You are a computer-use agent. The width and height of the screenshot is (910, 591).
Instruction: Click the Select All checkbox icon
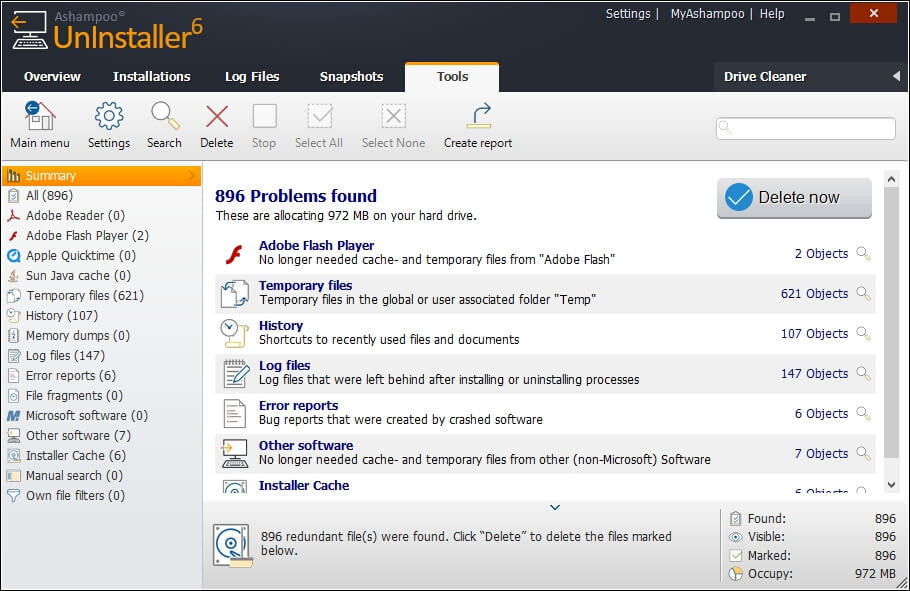click(x=319, y=117)
